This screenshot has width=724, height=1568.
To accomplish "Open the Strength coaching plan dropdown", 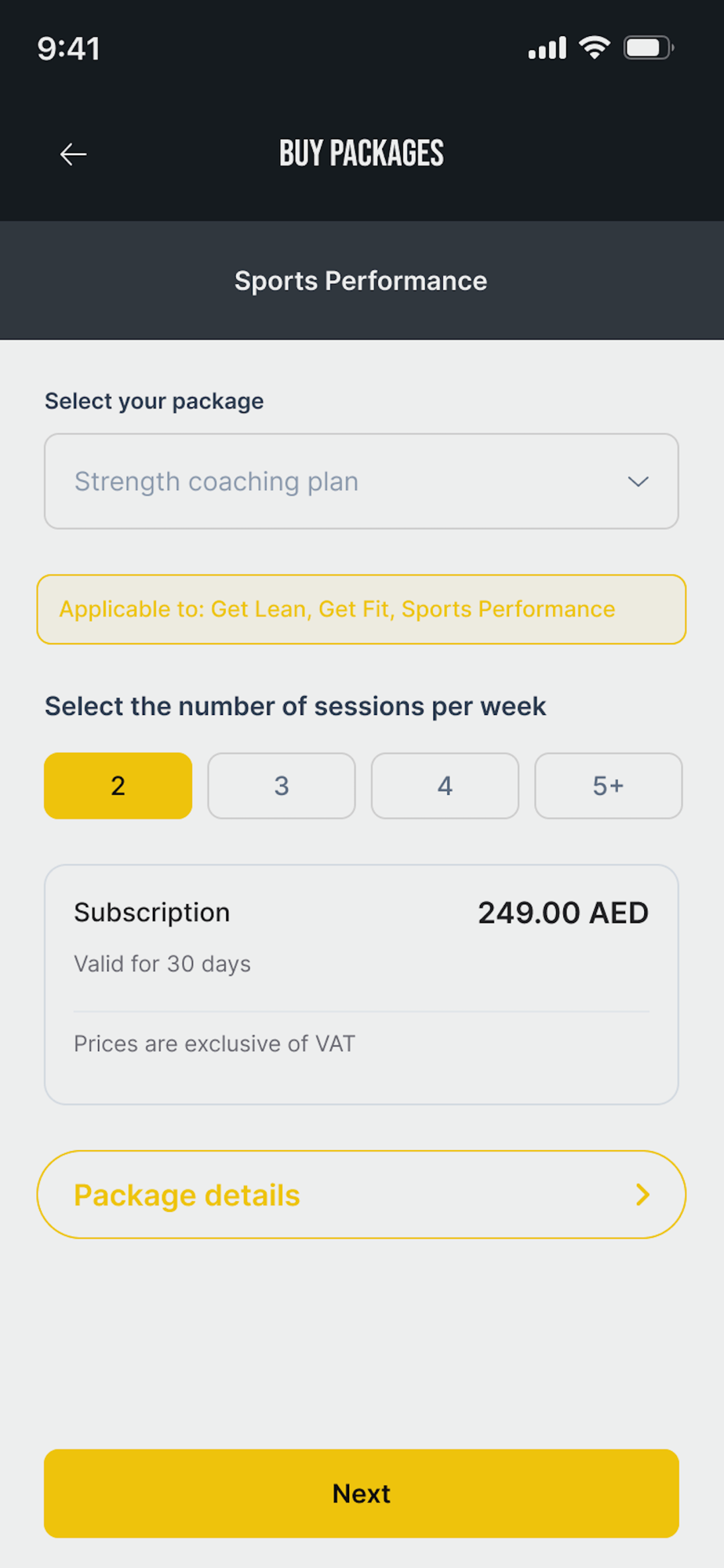I will (x=361, y=481).
